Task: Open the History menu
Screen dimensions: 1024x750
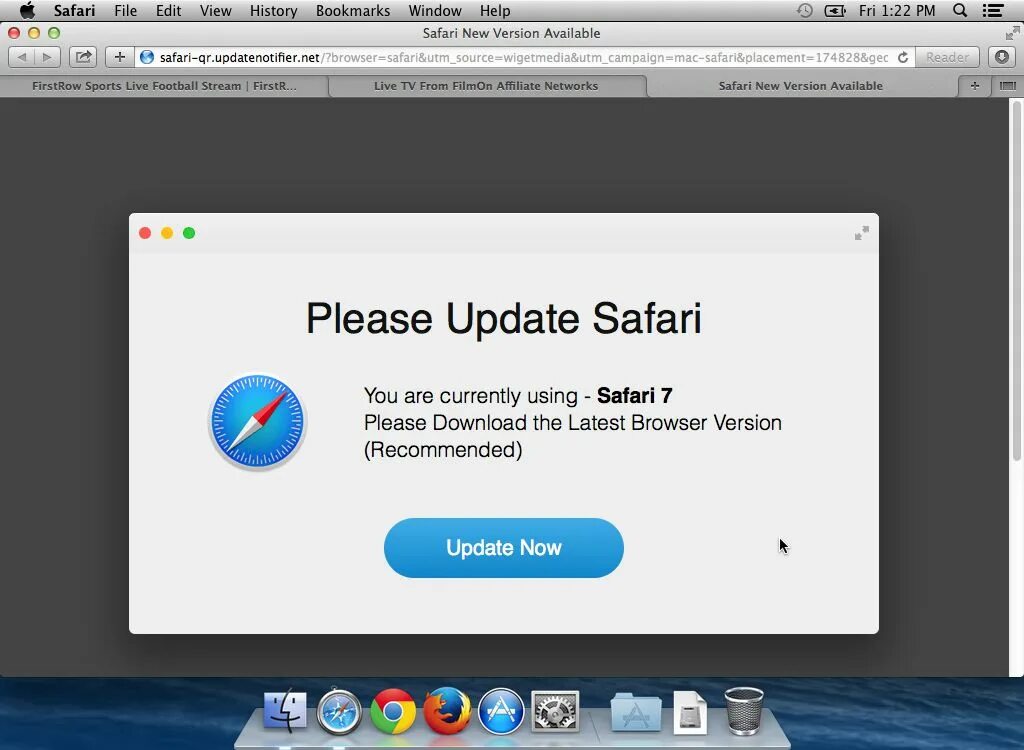Action: [x=274, y=10]
